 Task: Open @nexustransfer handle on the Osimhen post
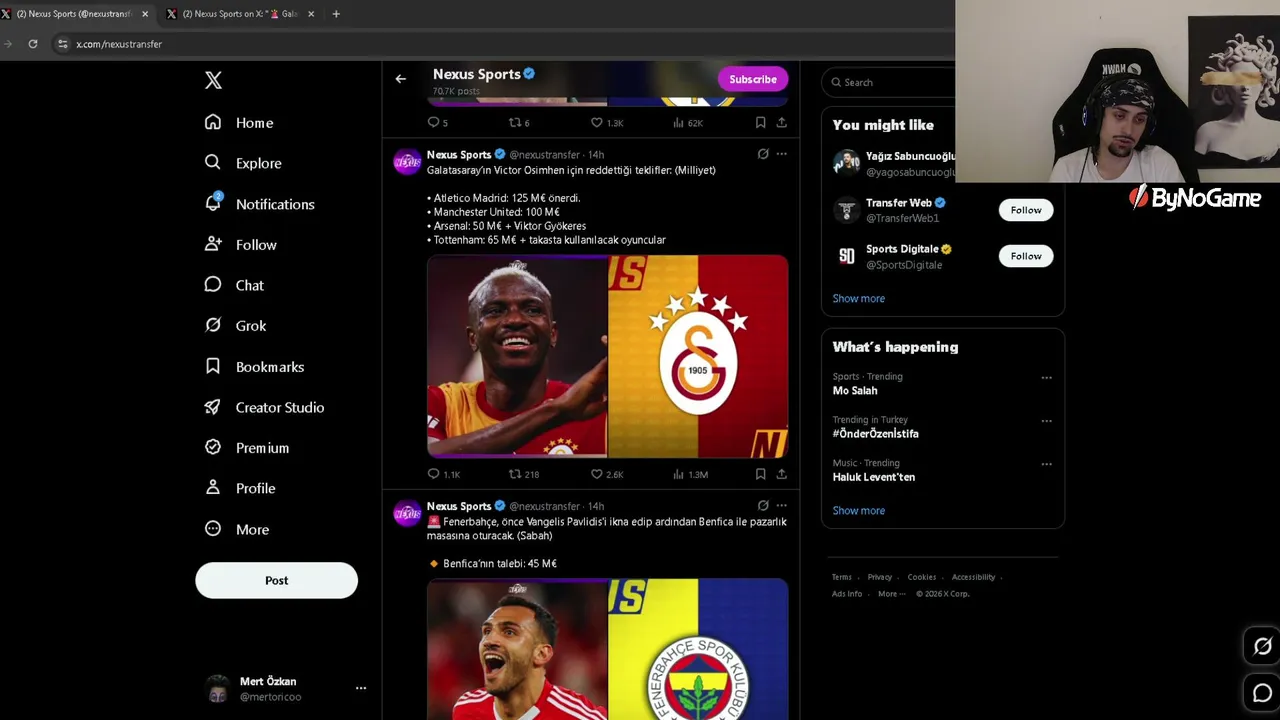click(545, 155)
